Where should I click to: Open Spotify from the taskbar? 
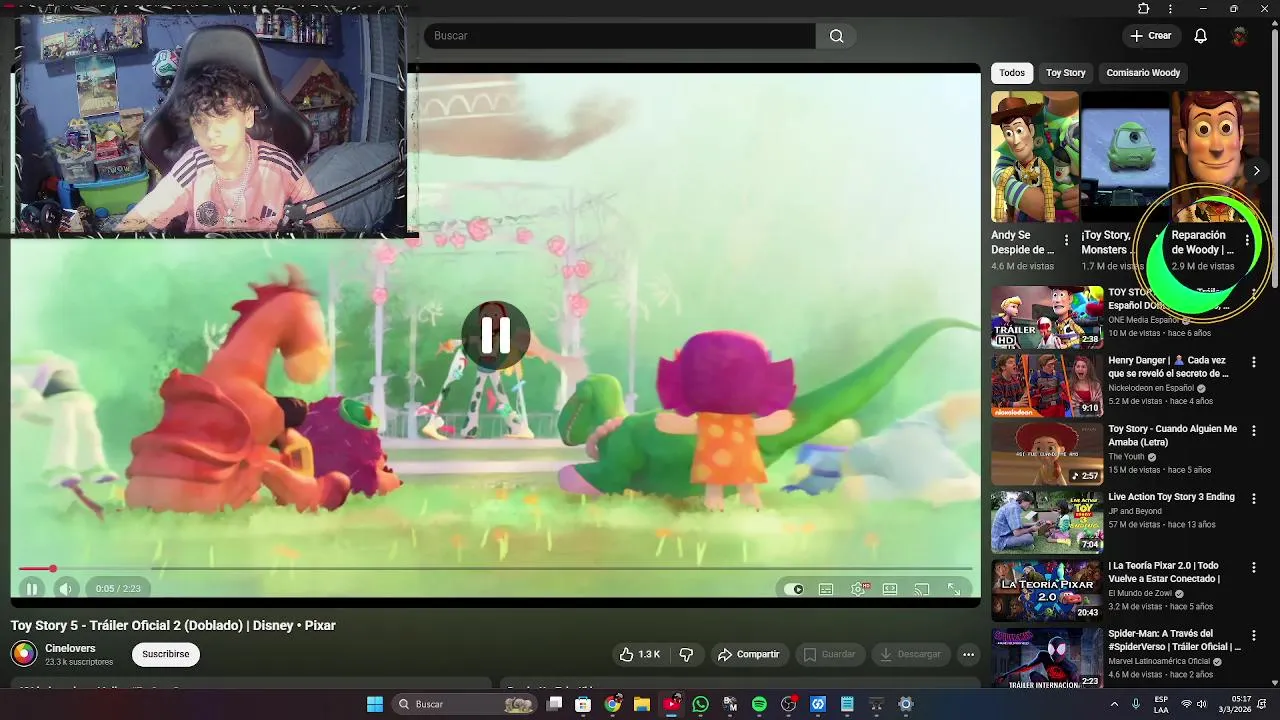pyautogui.click(x=759, y=704)
